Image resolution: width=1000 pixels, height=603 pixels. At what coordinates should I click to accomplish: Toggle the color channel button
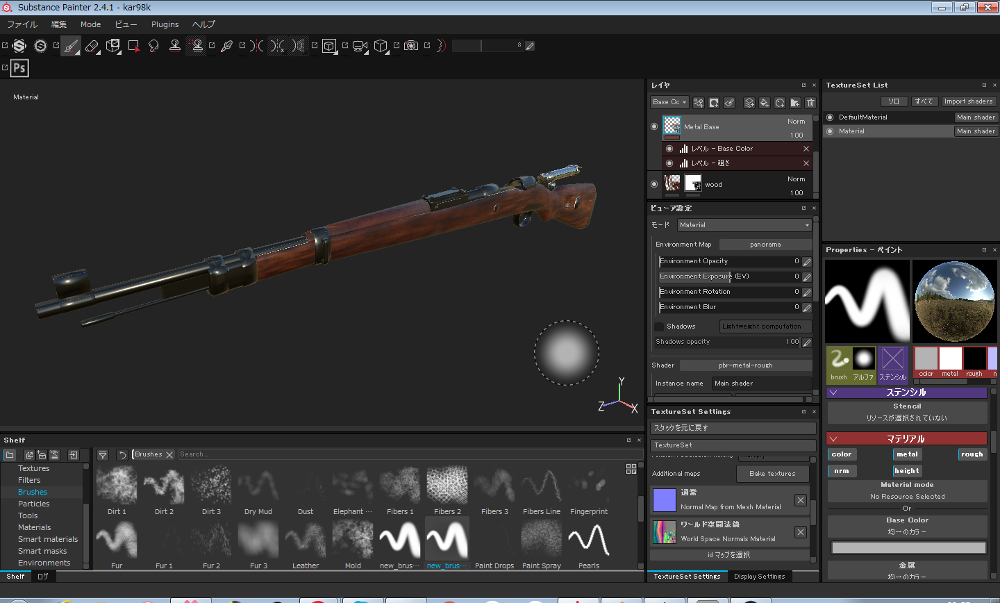[842, 454]
